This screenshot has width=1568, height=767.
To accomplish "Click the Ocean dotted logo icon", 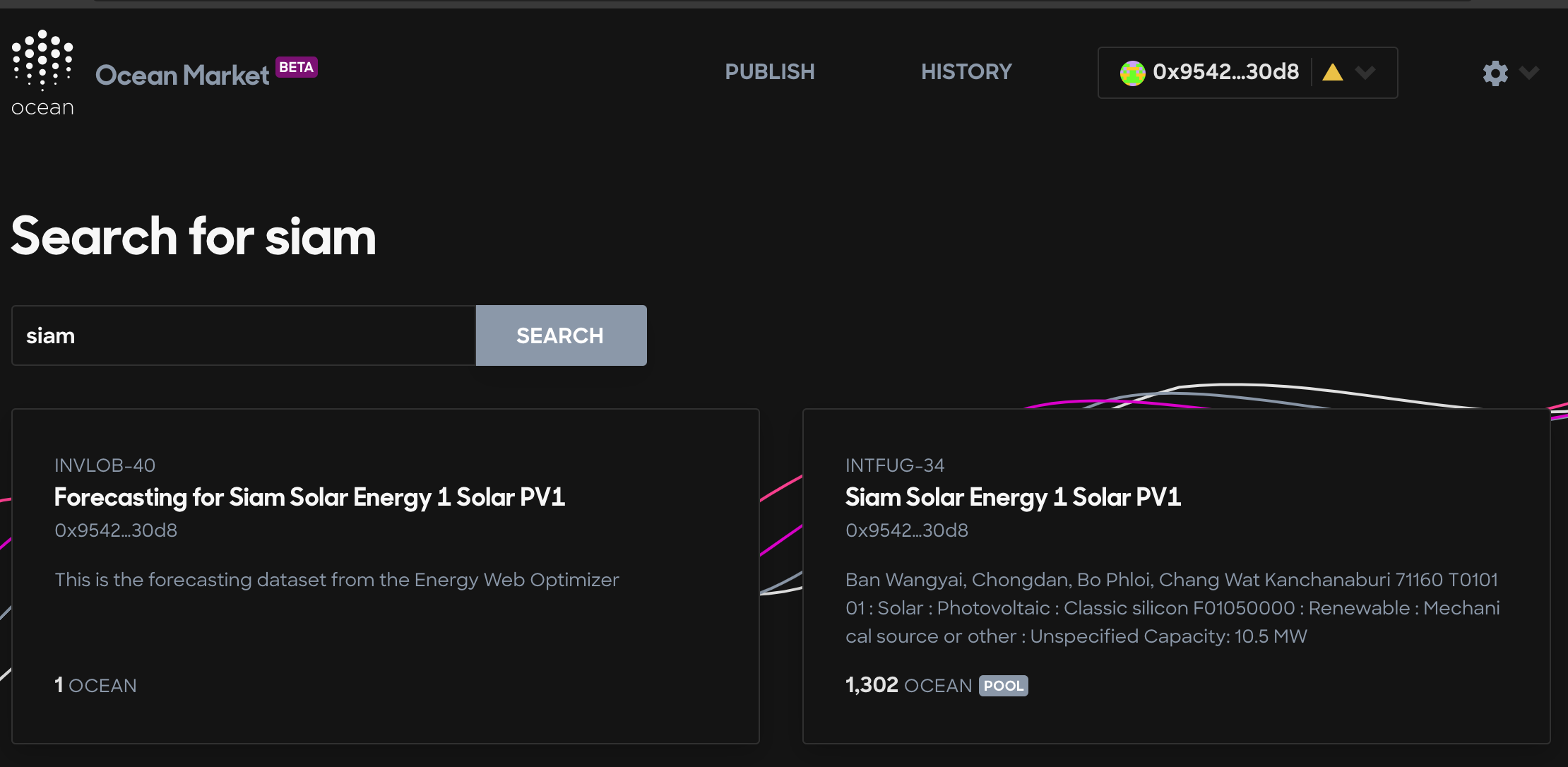I will 42,61.
